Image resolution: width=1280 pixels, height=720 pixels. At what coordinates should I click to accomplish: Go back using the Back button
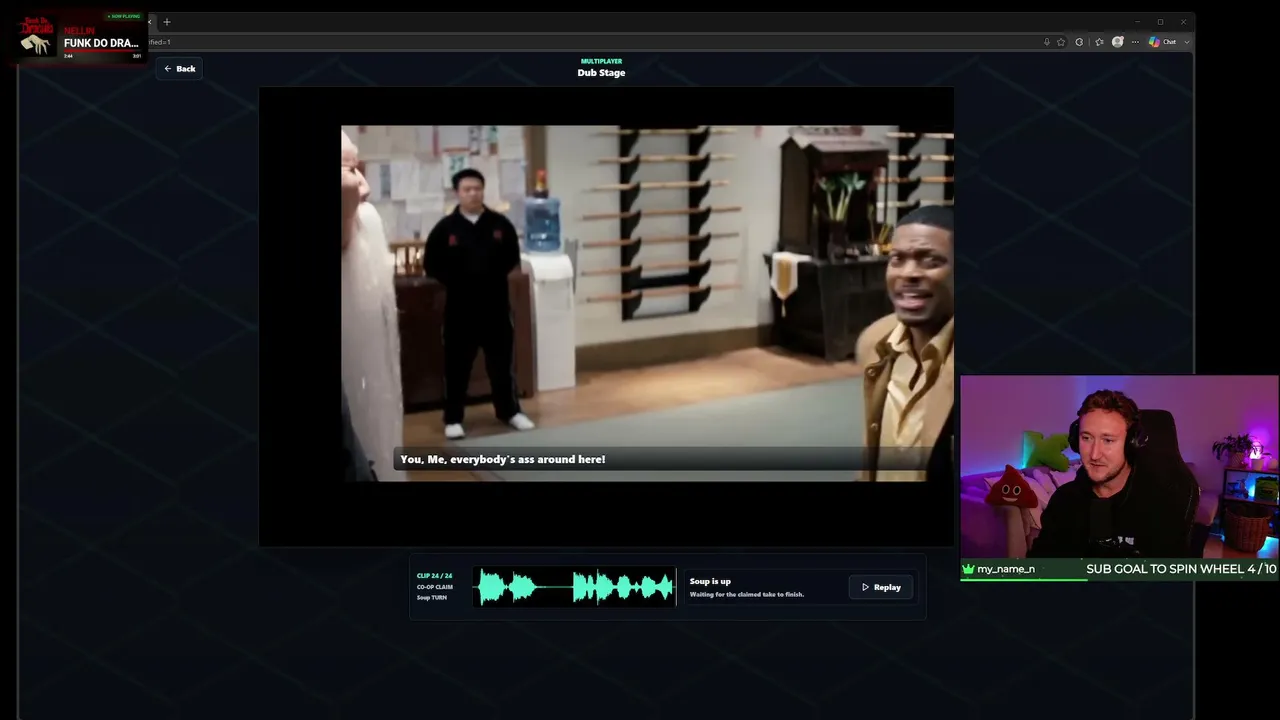pos(180,69)
